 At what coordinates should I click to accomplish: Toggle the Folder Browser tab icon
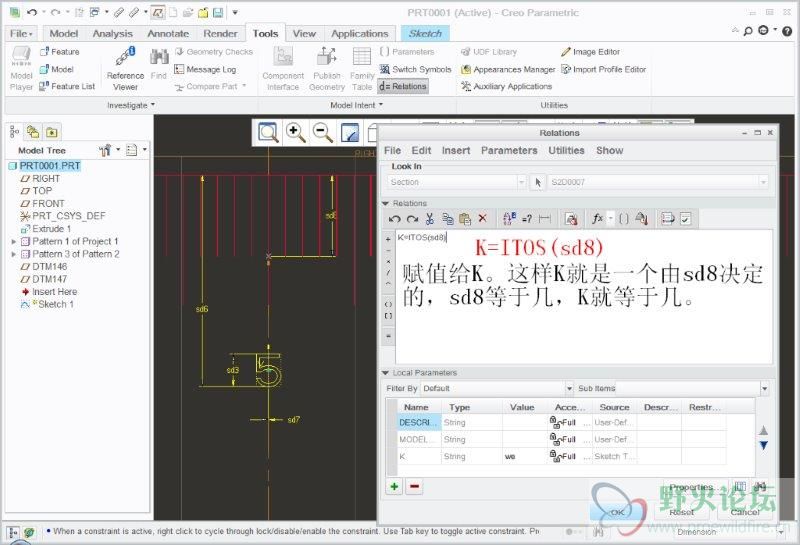click(x=33, y=132)
